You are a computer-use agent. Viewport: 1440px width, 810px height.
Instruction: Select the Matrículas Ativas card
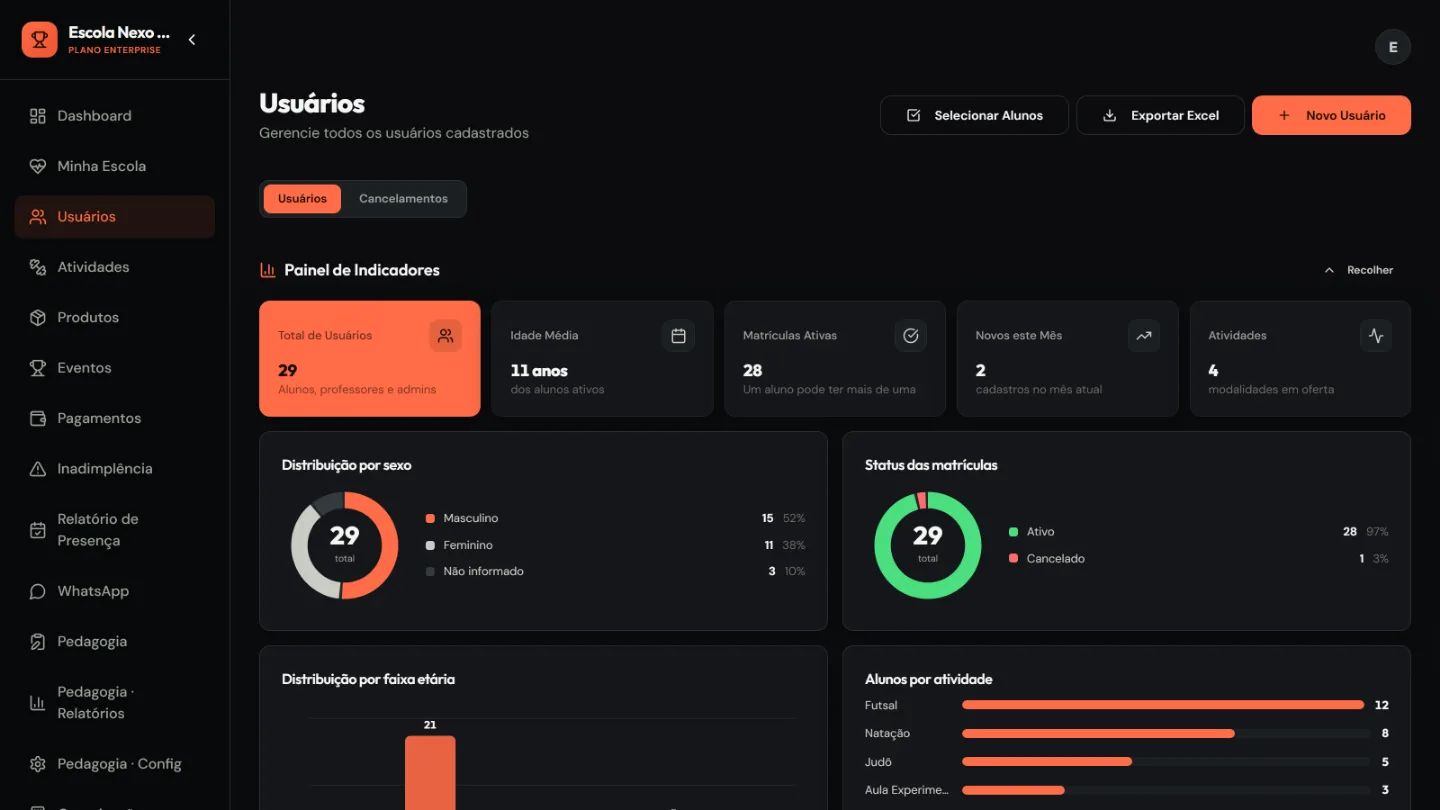pyautogui.click(x=835, y=359)
